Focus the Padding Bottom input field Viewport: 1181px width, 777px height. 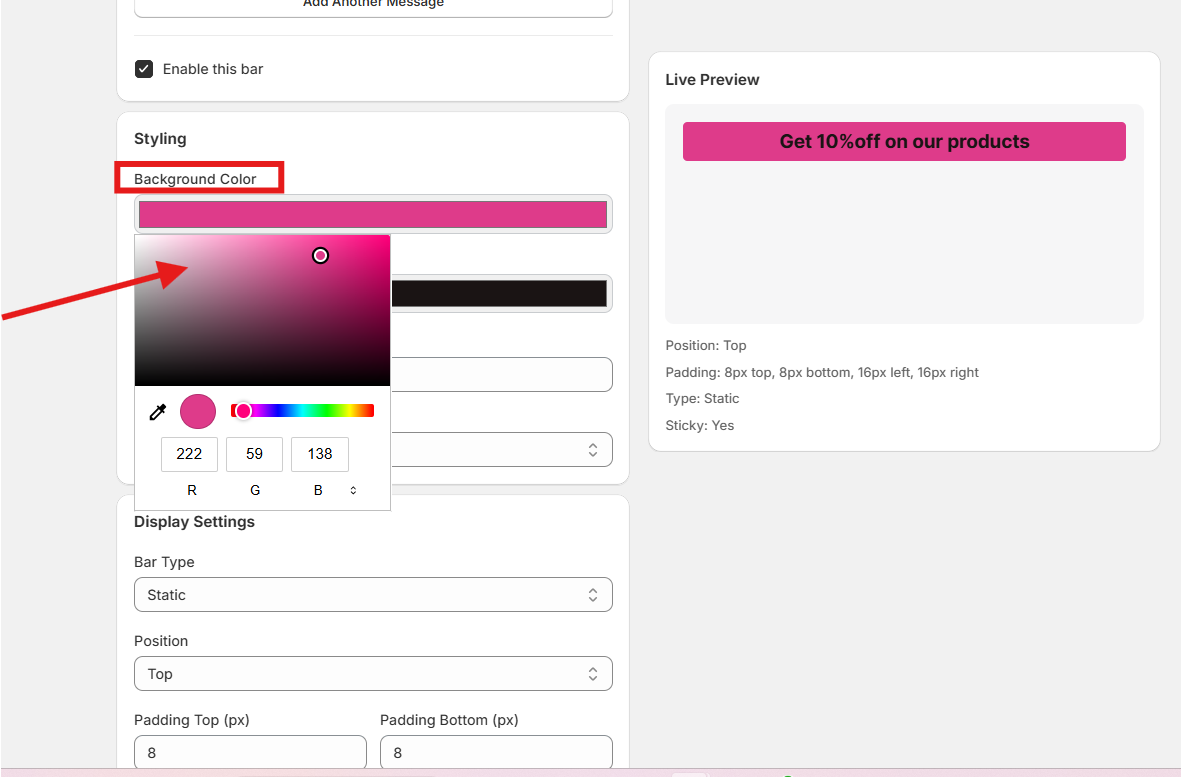496,752
